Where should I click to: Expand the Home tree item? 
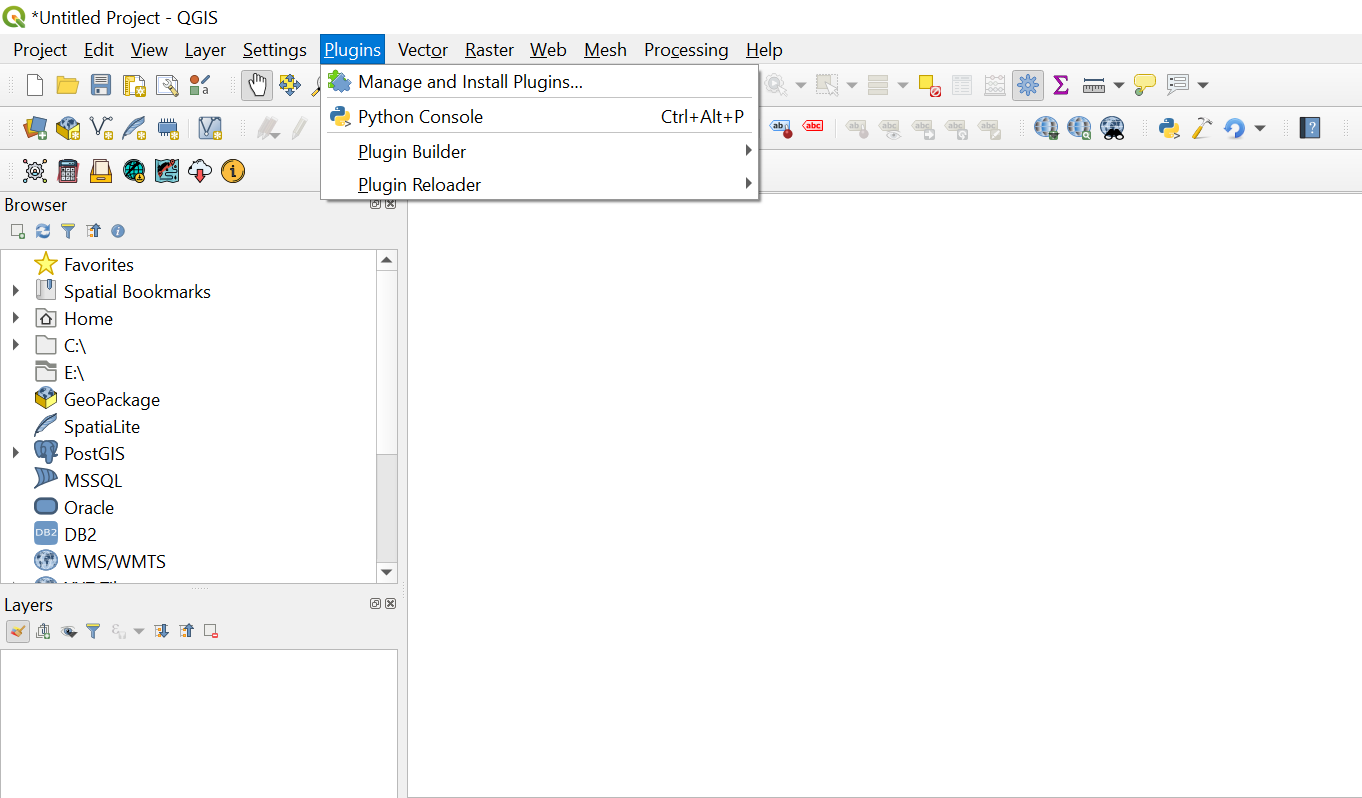[x=16, y=318]
